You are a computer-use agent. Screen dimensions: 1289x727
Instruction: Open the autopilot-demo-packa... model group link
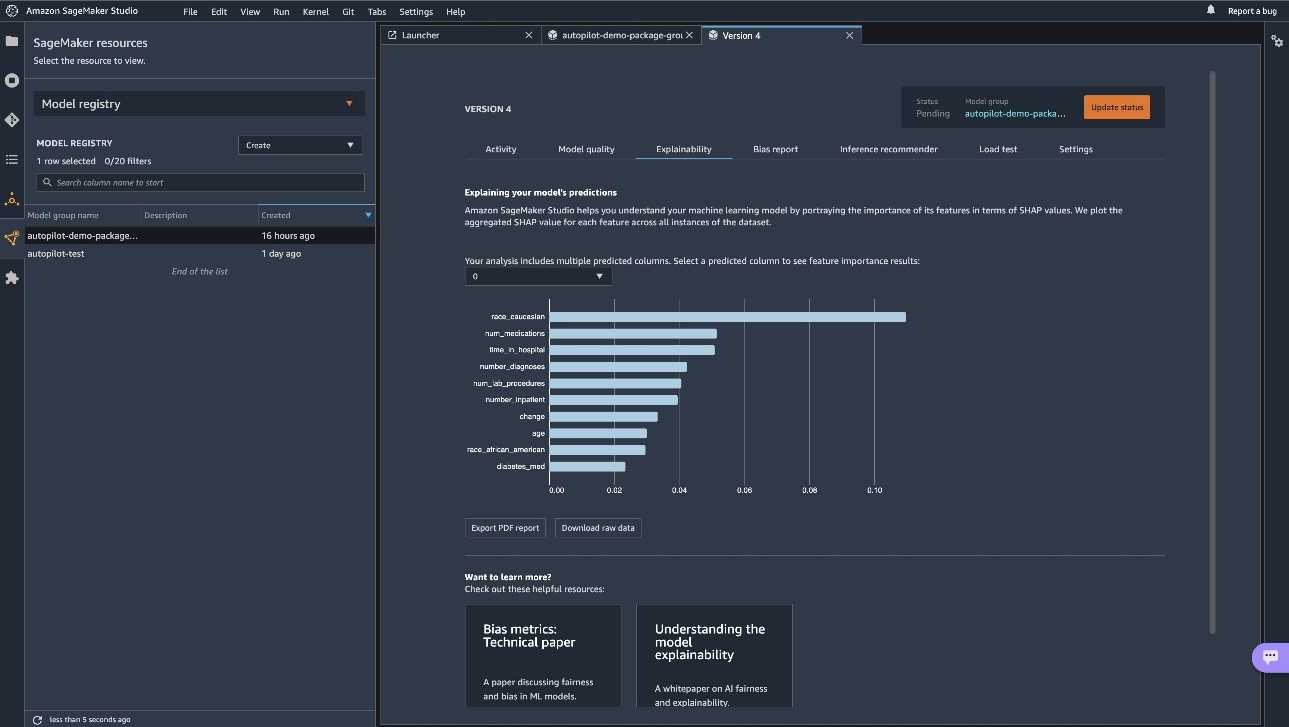1015,114
